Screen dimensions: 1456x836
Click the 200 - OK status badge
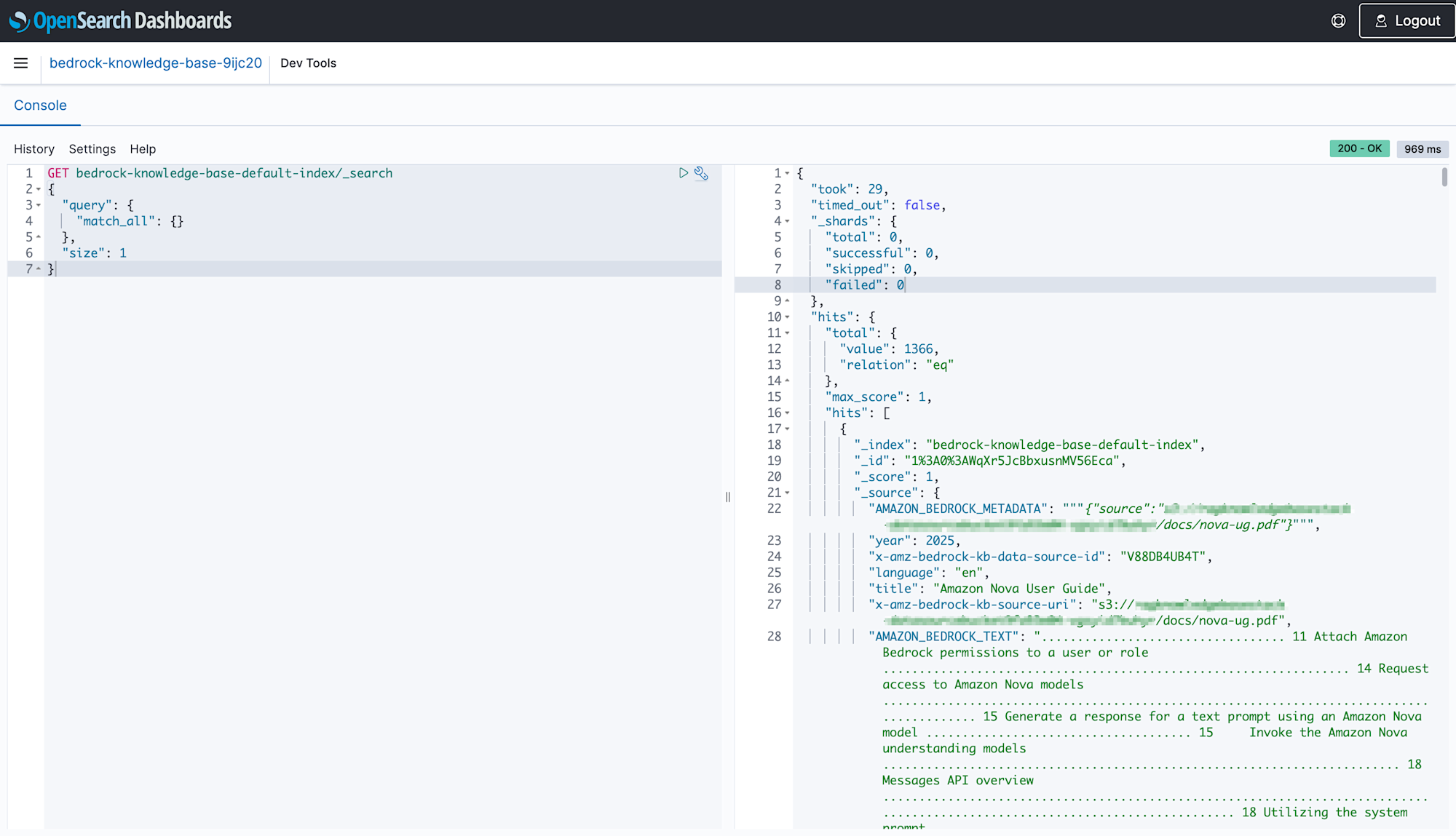pos(1359,148)
